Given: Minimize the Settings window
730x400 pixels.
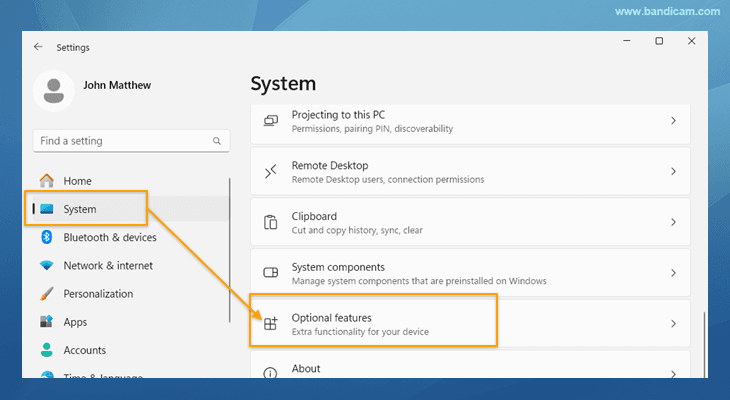Looking at the screenshot, I should [627, 41].
